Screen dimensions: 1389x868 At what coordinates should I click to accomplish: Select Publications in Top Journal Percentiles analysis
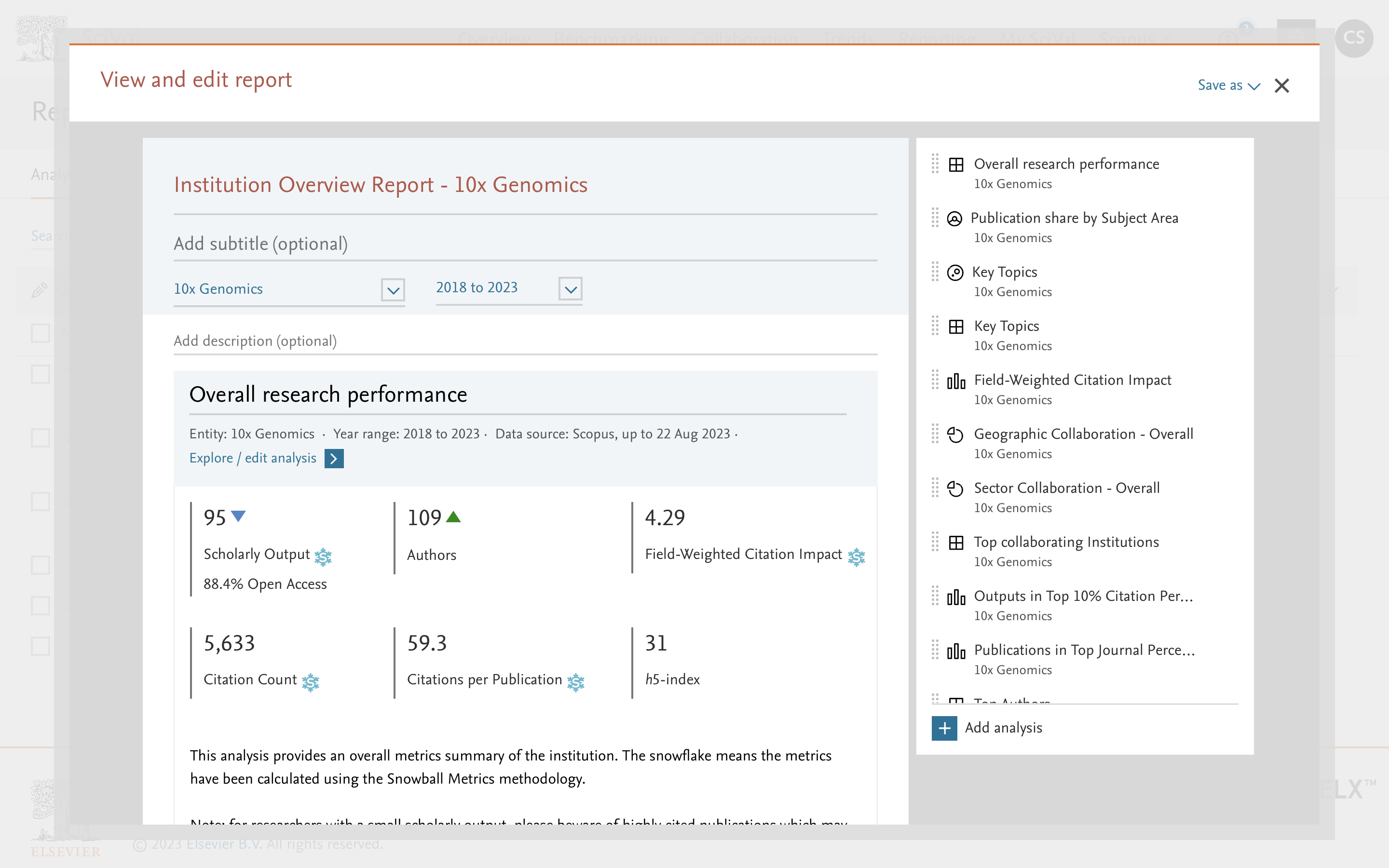(1084, 650)
